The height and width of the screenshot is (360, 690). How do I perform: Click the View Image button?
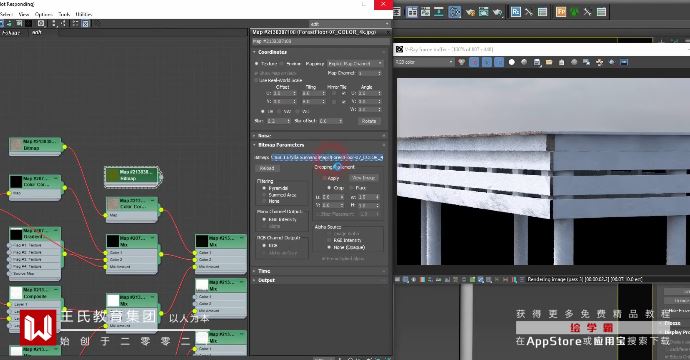tap(363, 178)
